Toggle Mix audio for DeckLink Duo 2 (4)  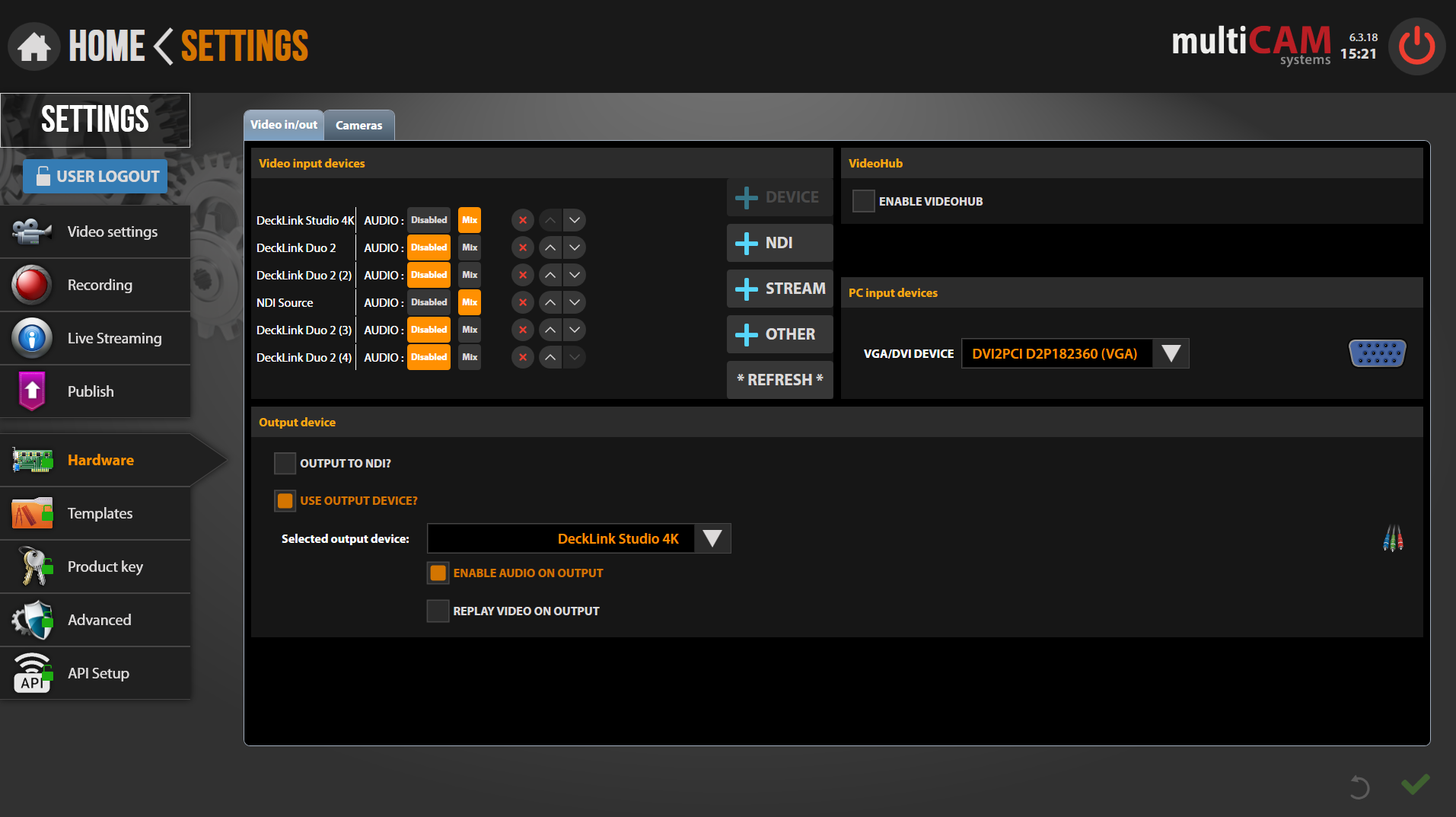470,357
